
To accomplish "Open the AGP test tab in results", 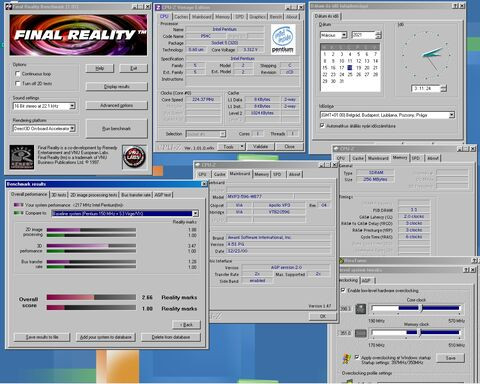I will [x=163, y=195].
